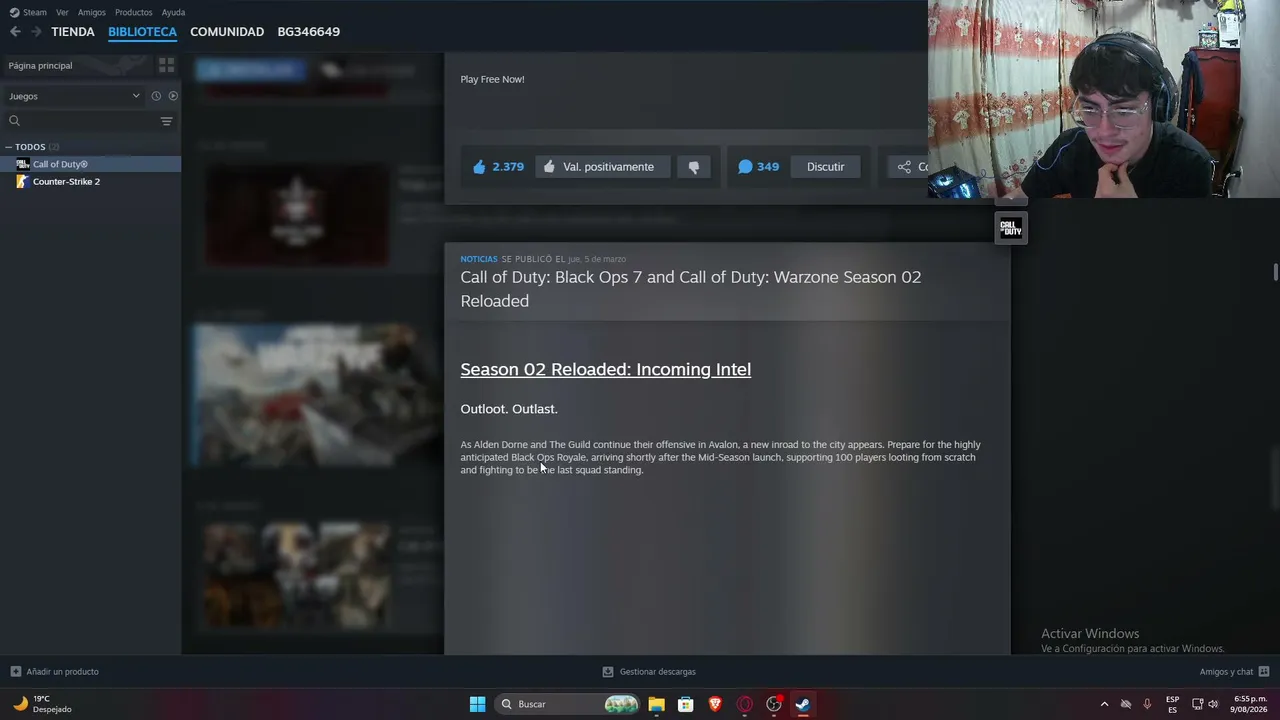The width and height of the screenshot is (1280, 720).
Task: Open Microsoft Store from the taskbar
Action: pyautogui.click(x=686, y=704)
